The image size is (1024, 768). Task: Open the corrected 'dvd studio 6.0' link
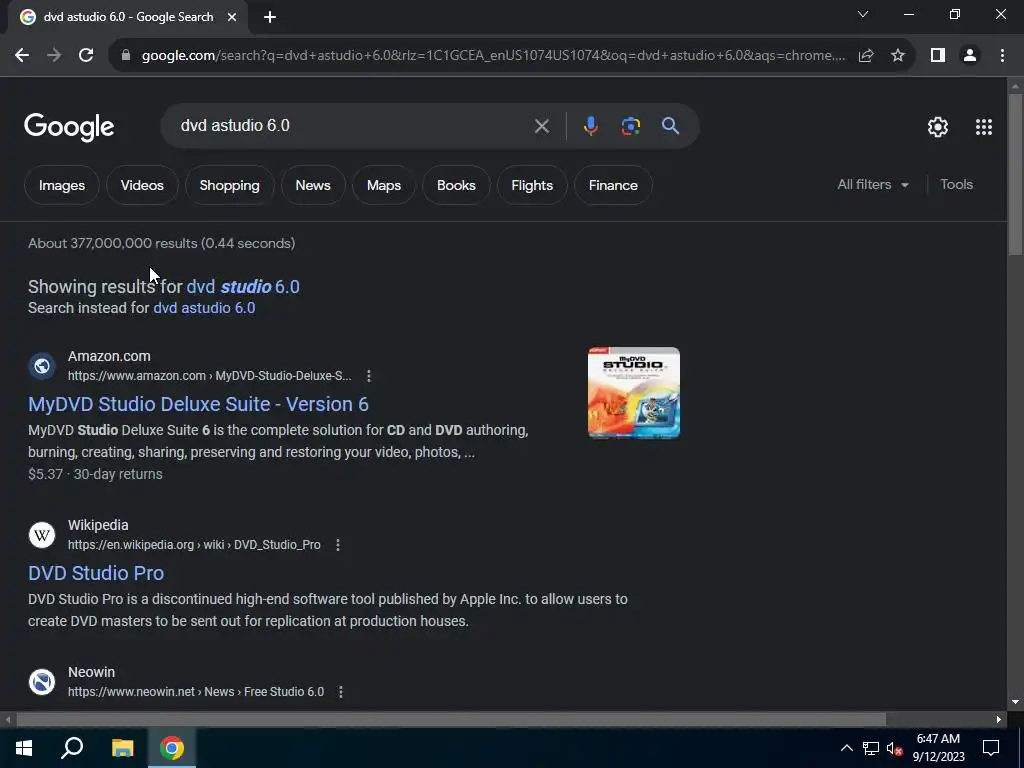pos(243,287)
